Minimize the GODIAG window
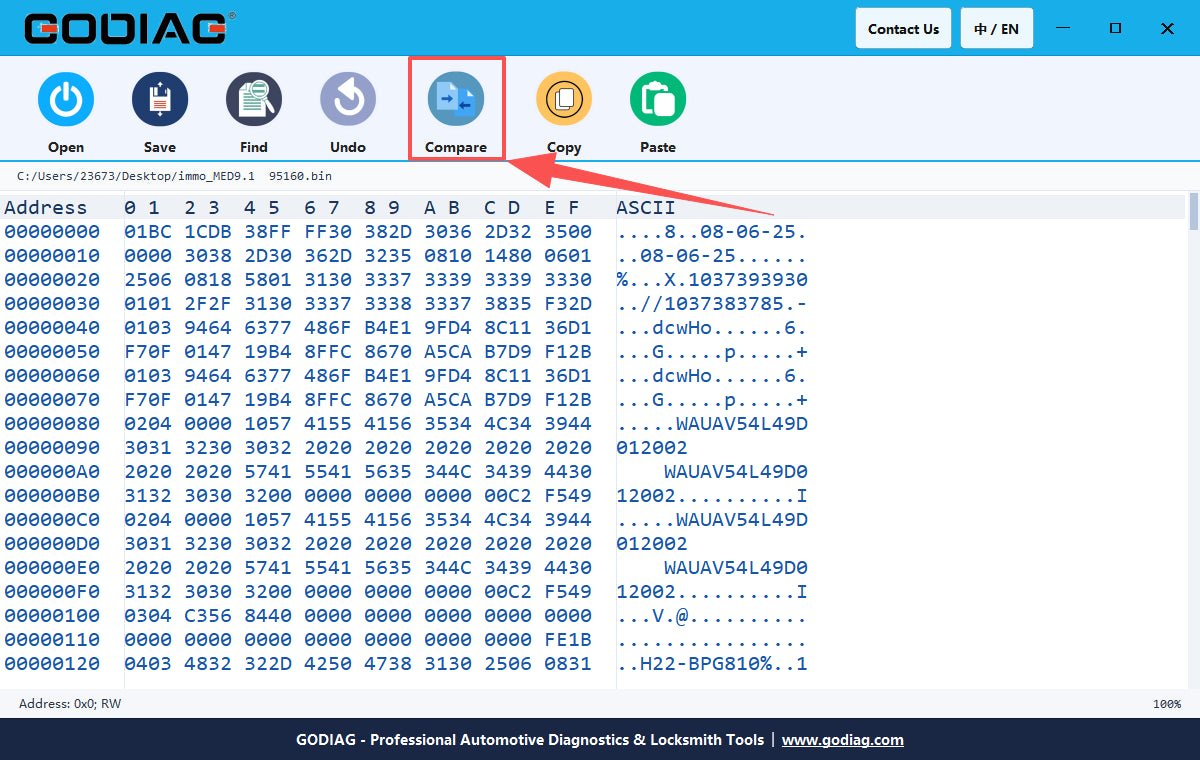The width and height of the screenshot is (1200, 760). tap(1065, 28)
